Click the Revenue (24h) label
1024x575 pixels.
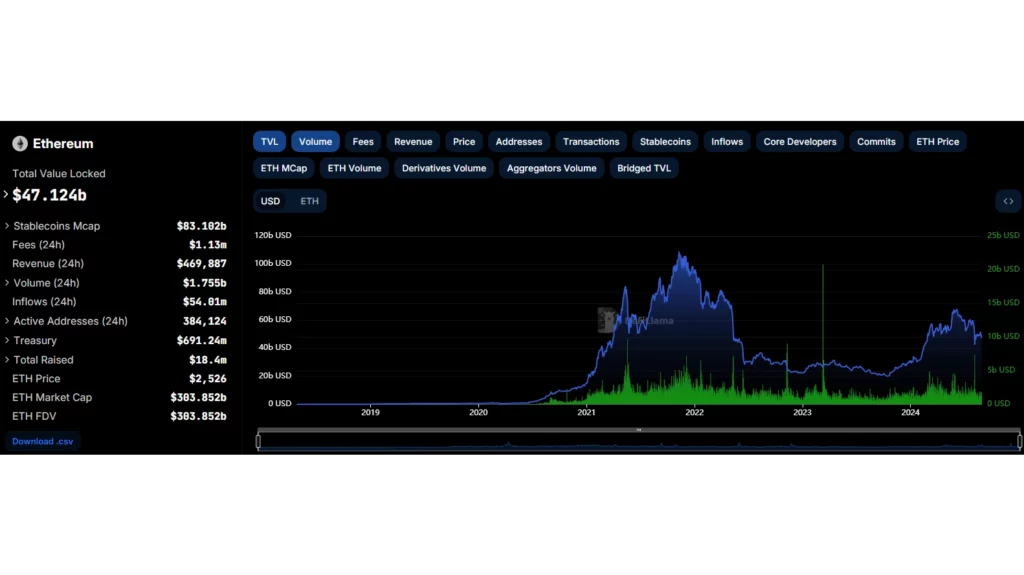[48, 264]
